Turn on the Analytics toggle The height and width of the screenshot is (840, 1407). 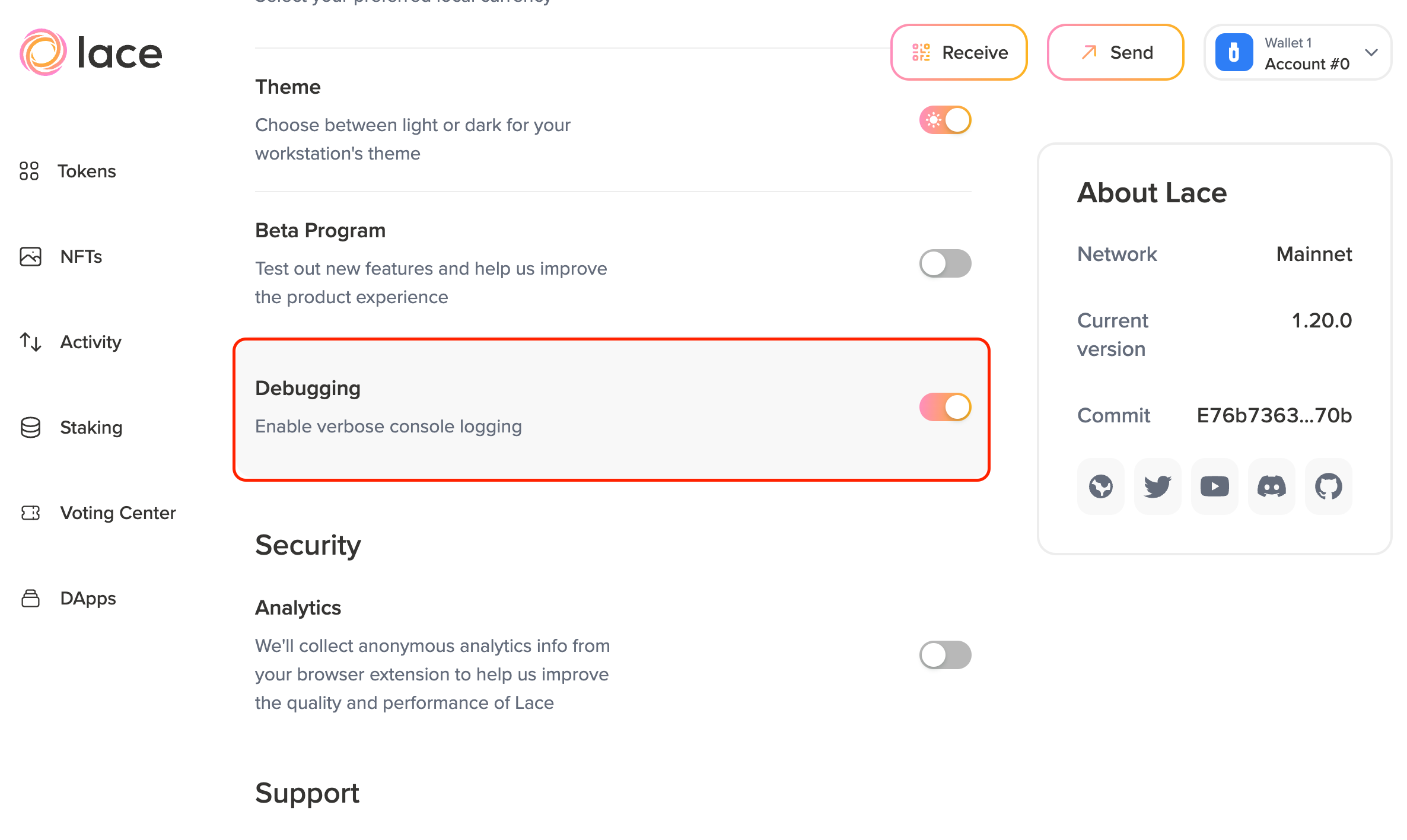pyautogui.click(x=945, y=655)
